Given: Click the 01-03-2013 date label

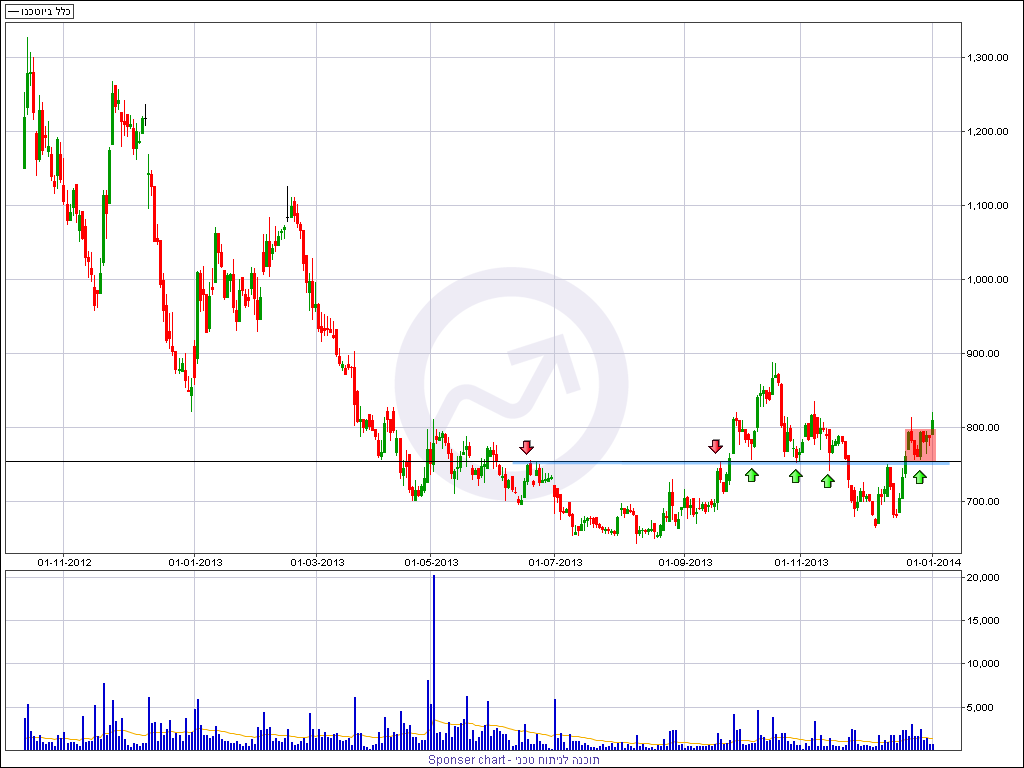Looking at the screenshot, I should coord(317,562).
